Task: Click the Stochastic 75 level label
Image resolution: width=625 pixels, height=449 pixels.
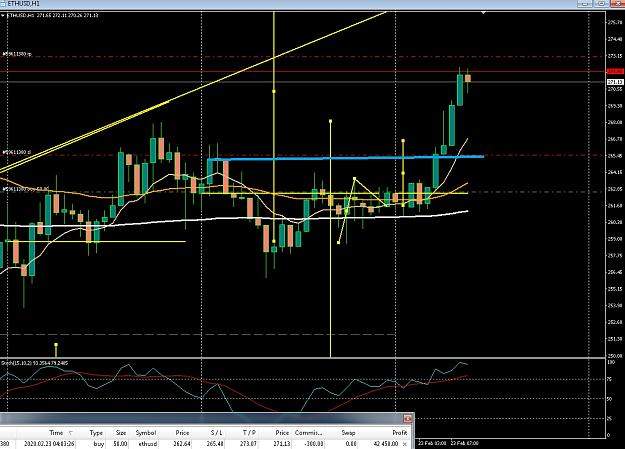Action: [609, 379]
